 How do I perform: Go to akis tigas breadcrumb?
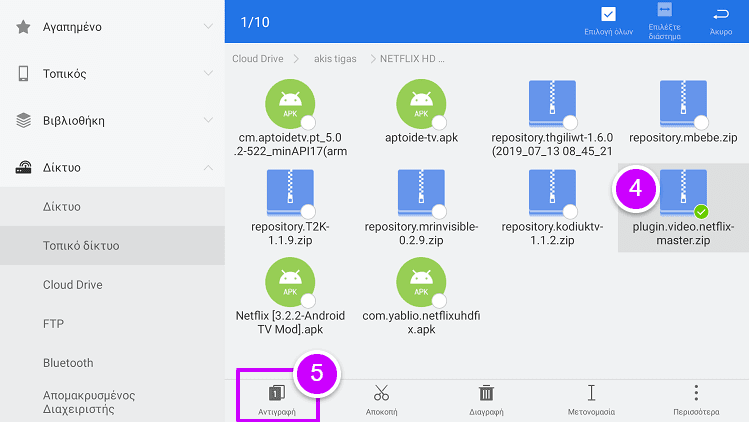[x=335, y=59]
